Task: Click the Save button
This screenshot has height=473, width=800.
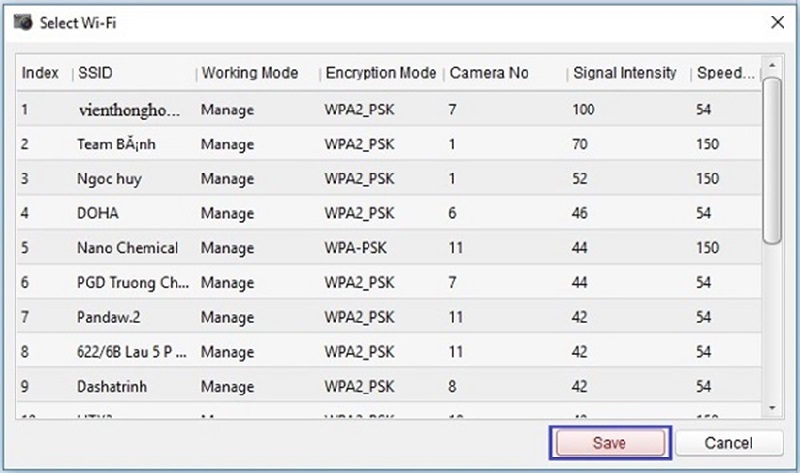Action: tap(608, 443)
